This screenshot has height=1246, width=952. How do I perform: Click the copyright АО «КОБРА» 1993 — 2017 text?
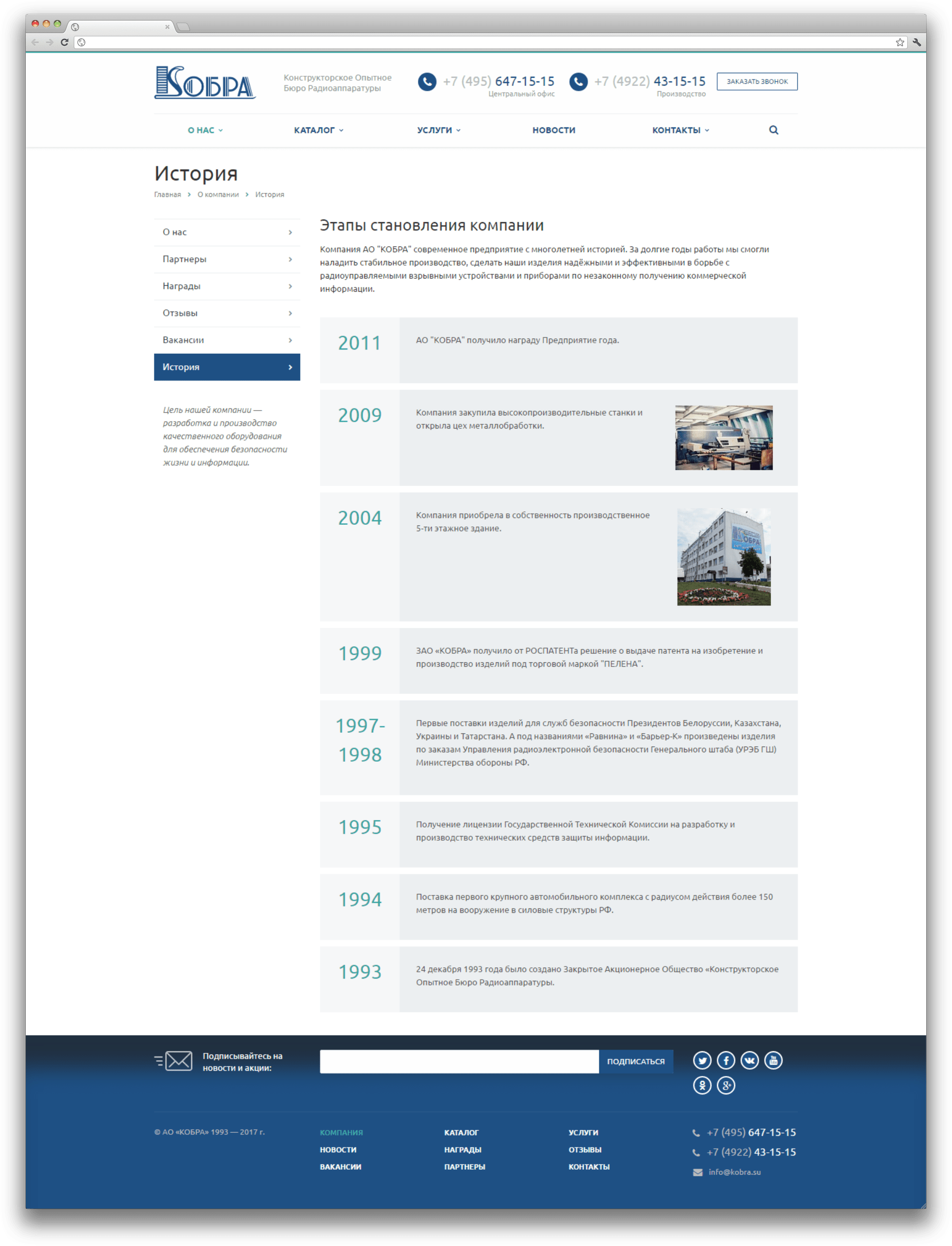[x=210, y=1132]
